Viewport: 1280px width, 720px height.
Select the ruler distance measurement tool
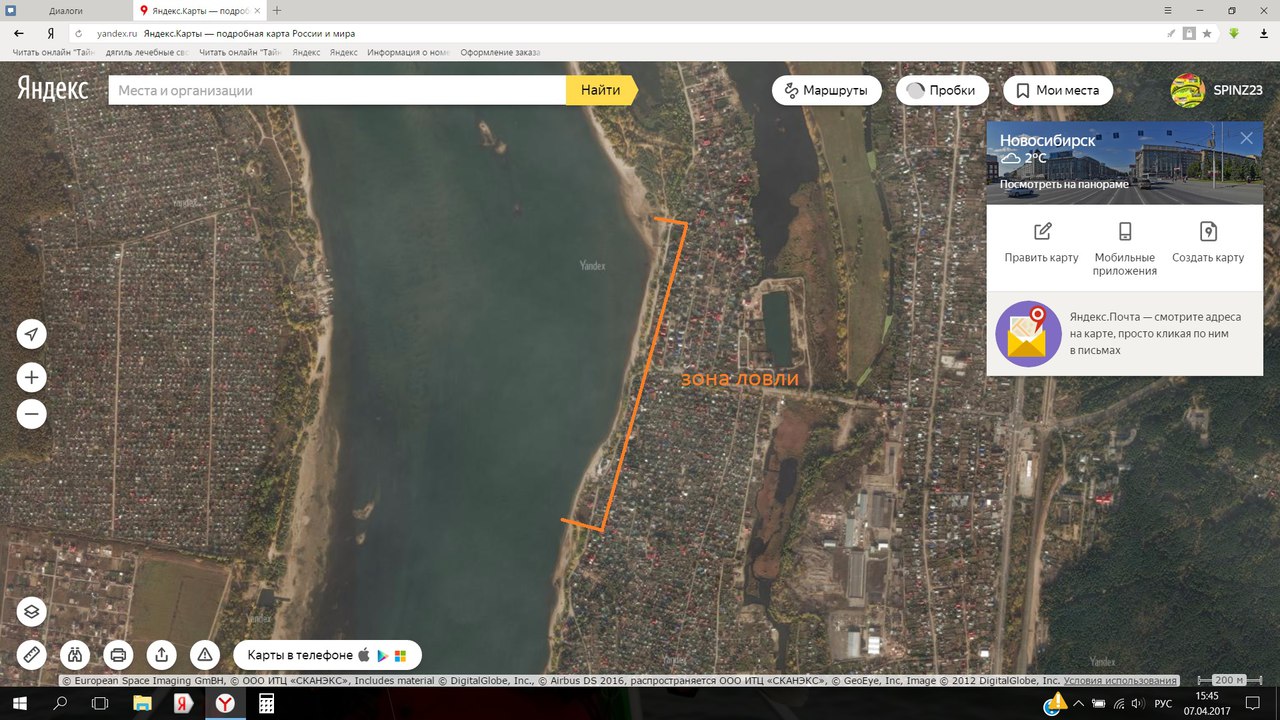pyautogui.click(x=32, y=655)
